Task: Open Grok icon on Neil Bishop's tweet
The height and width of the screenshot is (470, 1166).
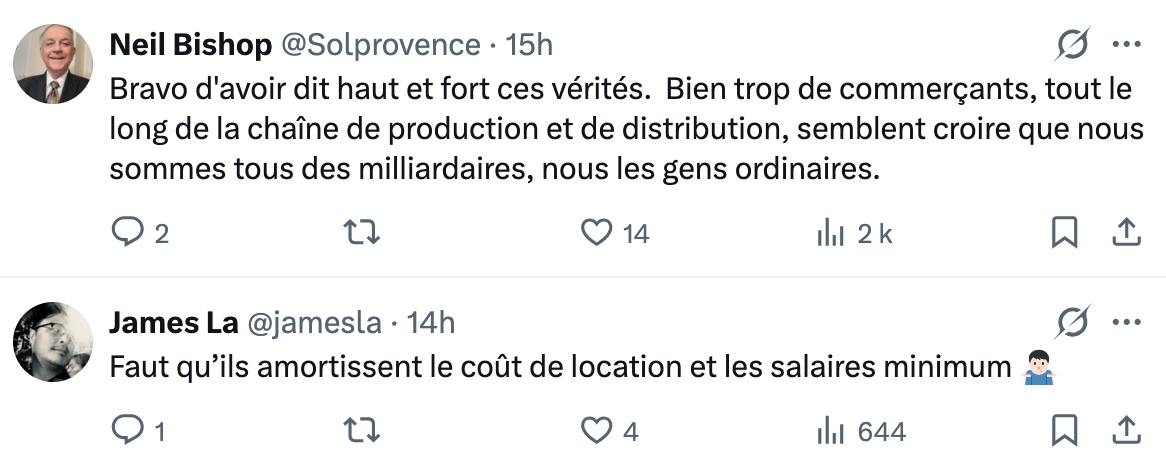Action: coord(1073,45)
